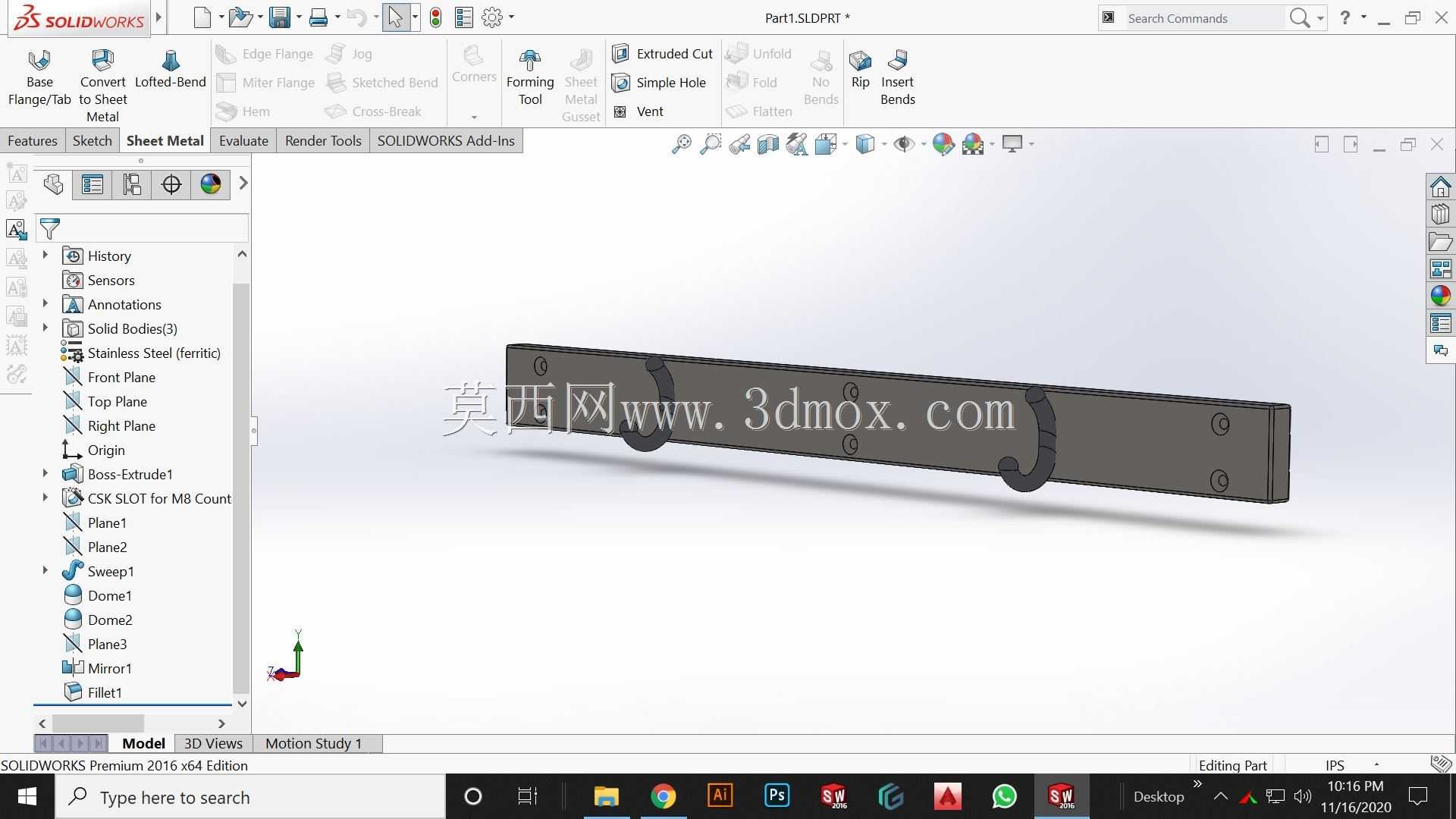Open the FeatureManager Design Tree tab

(53, 184)
